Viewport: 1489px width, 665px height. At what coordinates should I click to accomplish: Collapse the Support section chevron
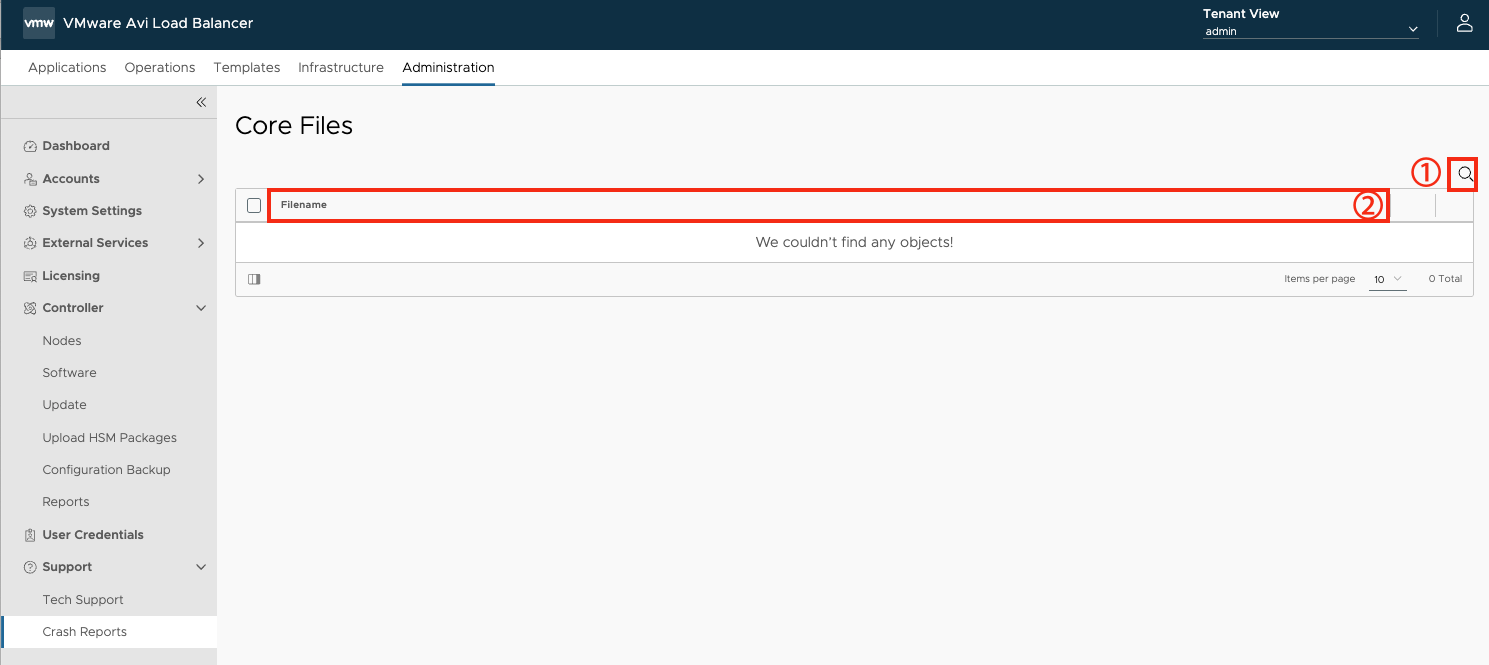pos(201,567)
